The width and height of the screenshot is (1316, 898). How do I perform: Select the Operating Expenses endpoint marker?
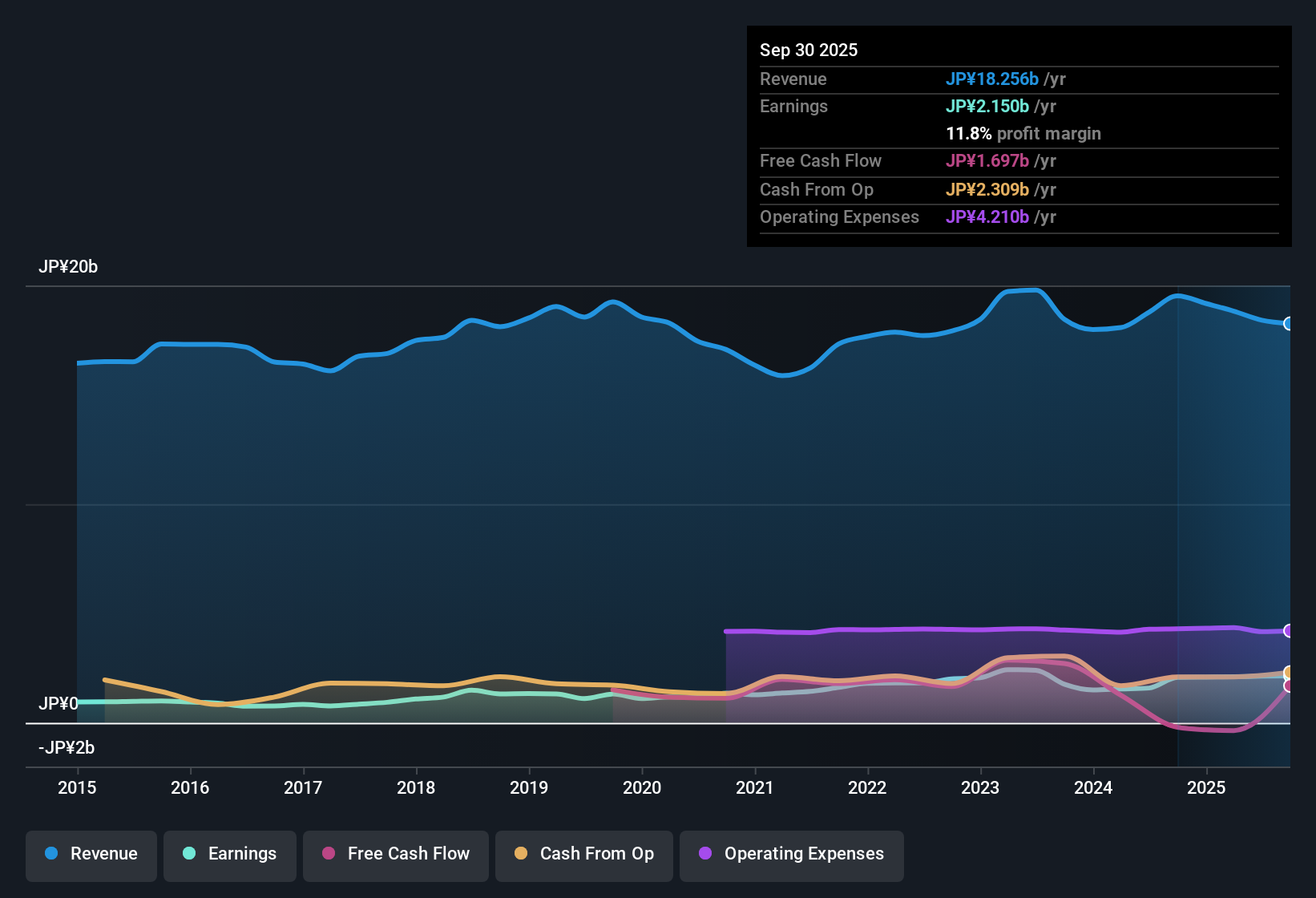tap(1289, 631)
